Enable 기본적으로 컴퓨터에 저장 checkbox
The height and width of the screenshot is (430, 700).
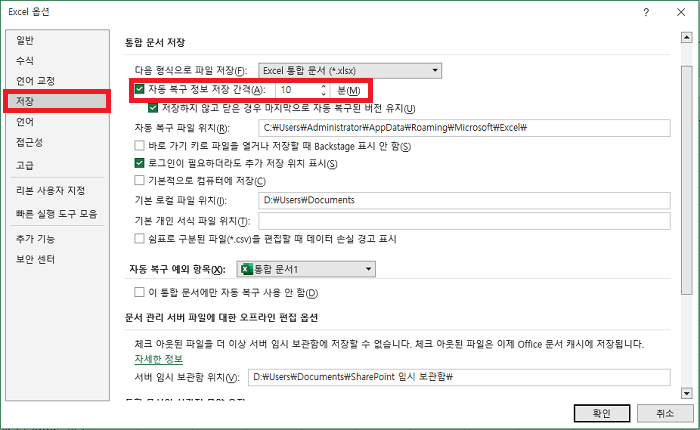click(139, 180)
